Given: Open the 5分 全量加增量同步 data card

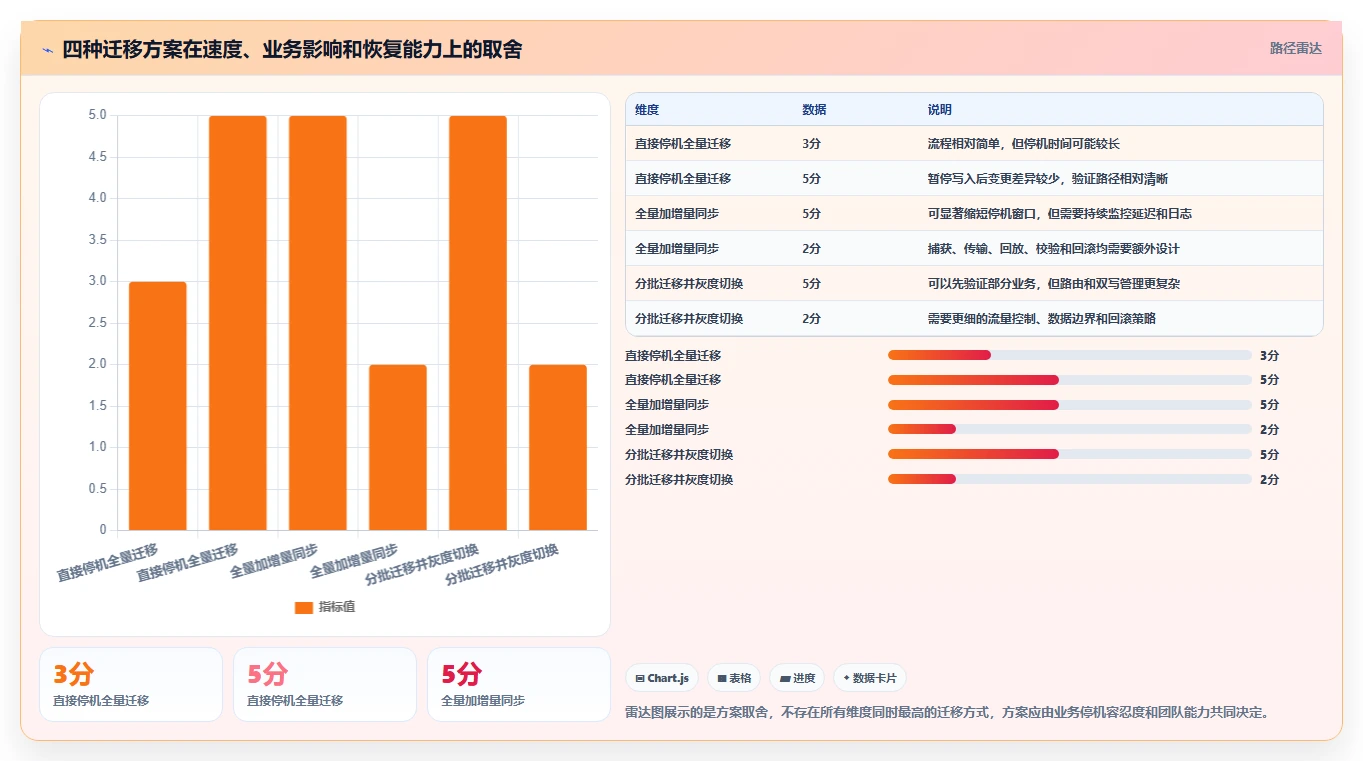Looking at the screenshot, I should [x=519, y=684].
